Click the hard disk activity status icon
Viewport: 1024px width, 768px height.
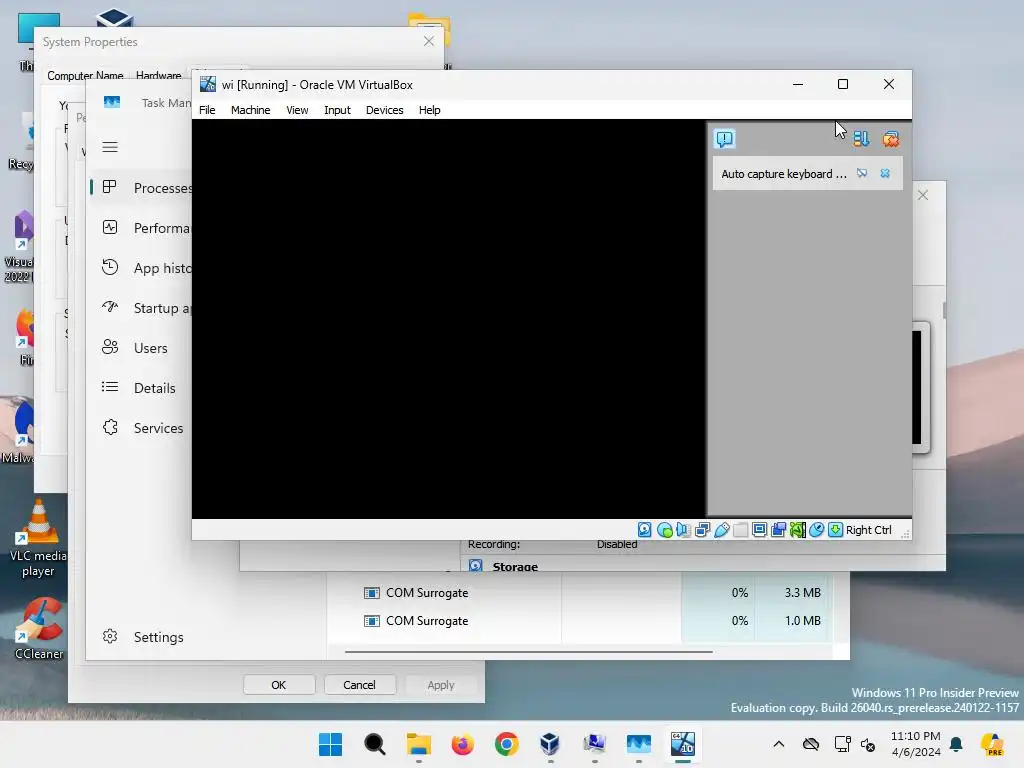click(645, 530)
